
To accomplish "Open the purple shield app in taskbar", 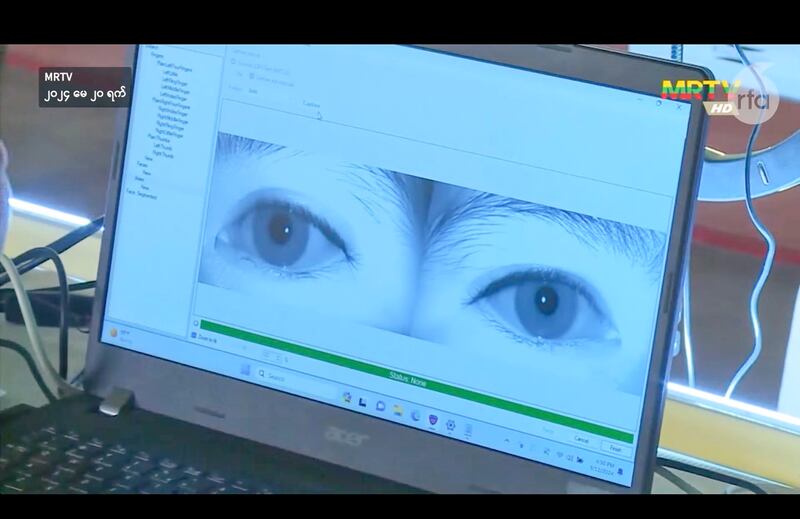I will coord(433,419).
